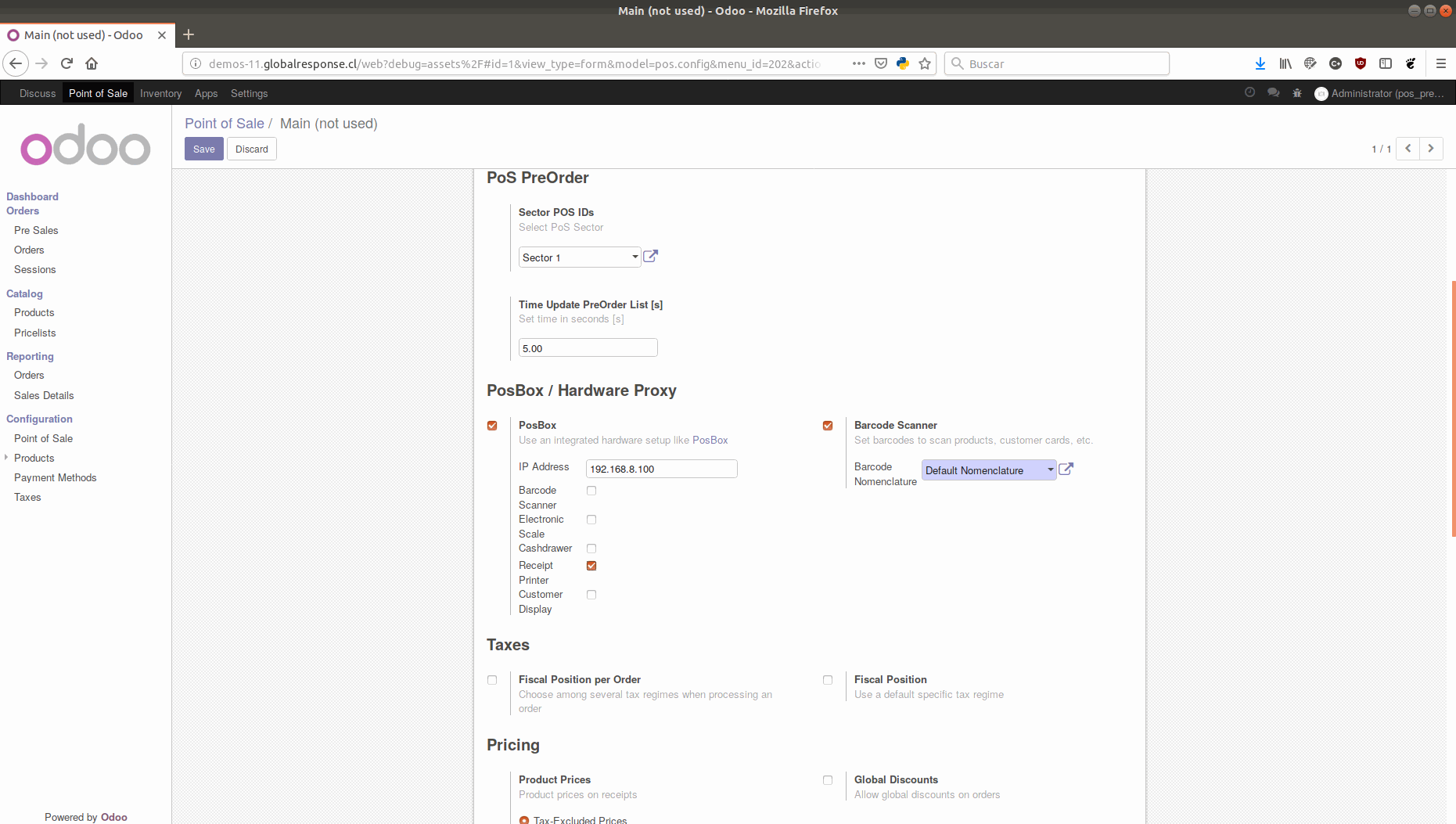Click the debug bug icon in Odoo header

[x=1296, y=92]
